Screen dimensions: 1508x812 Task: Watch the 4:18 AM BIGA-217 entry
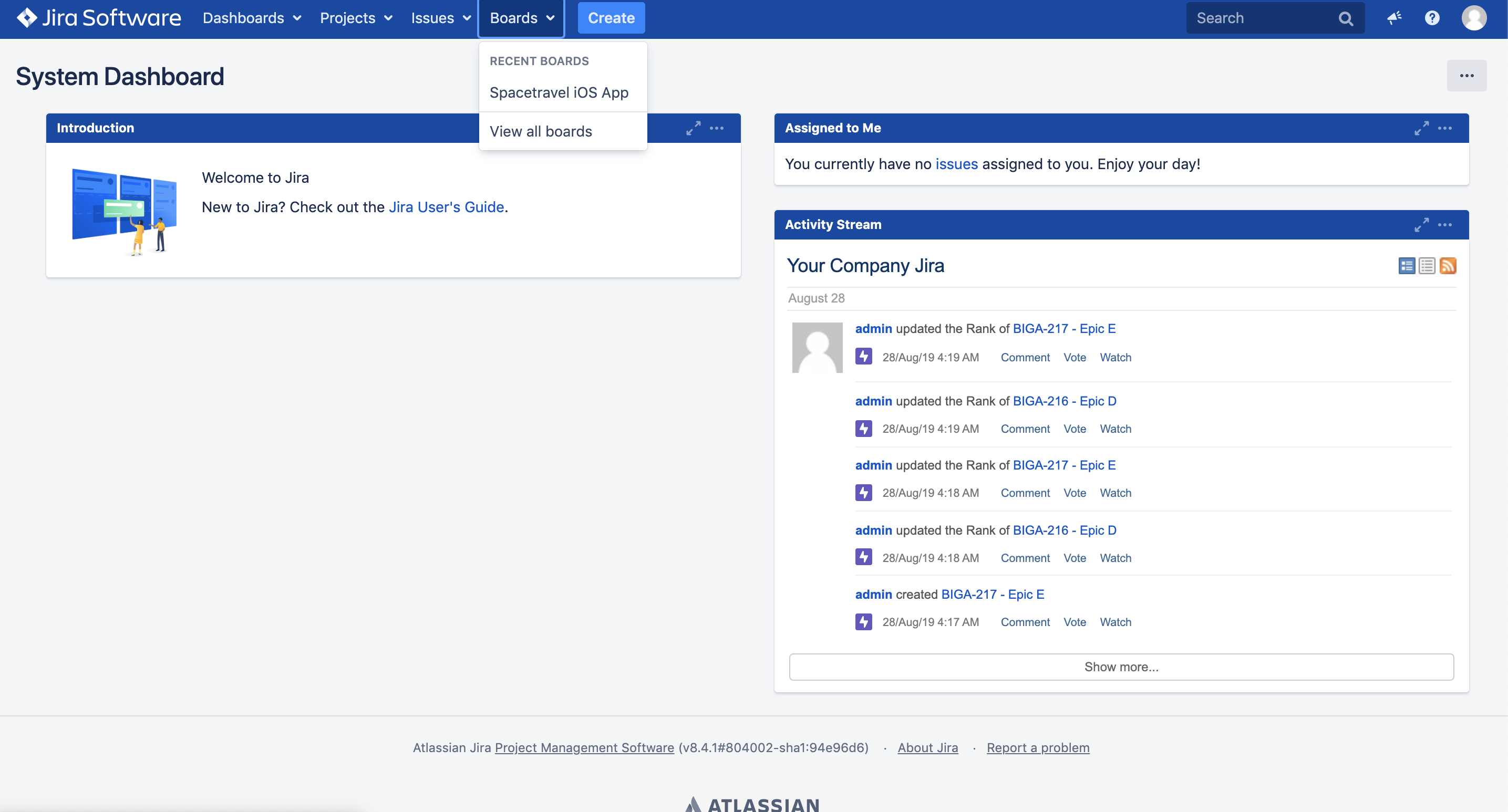1115,493
